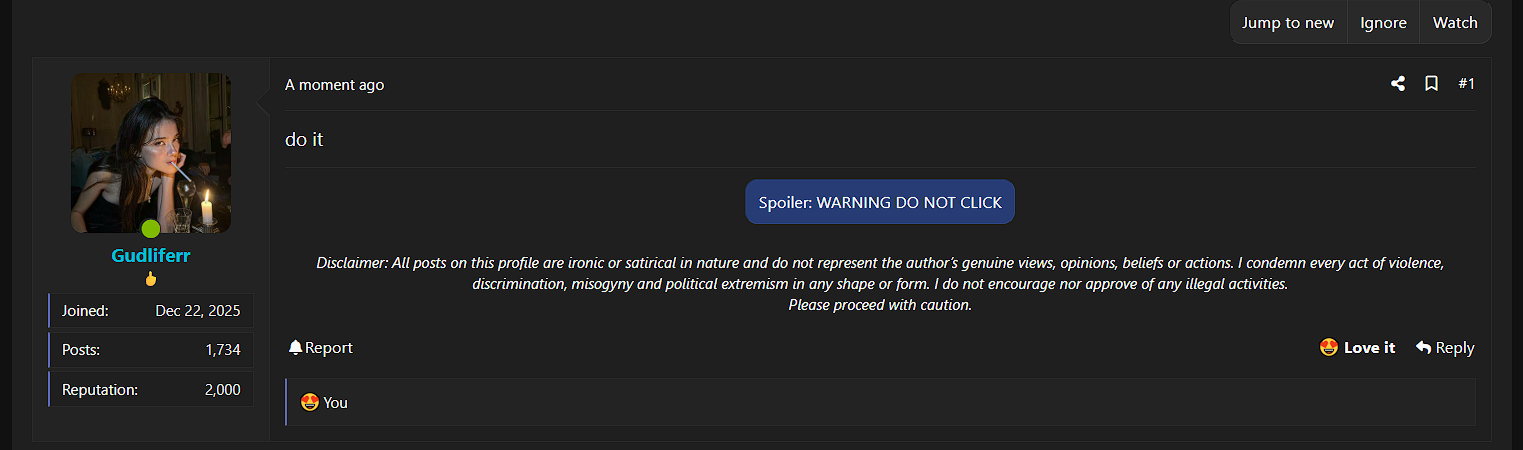Open Gudliferr's profile via username
Image resolution: width=1523 pixels, height=450 pixels.
pos(151,255)
